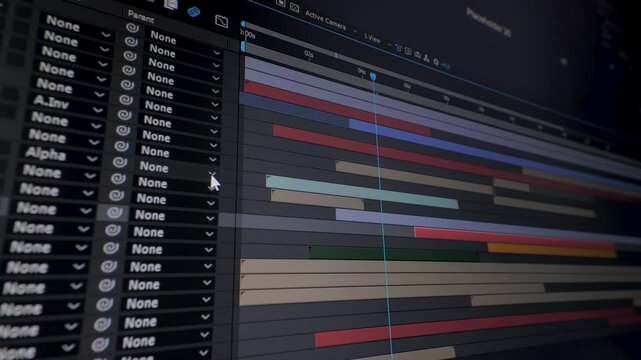This screenshot has height=360, width=641.
Task: Toggle the transparency grid icon beside Active Camera
Action: coord(294,7)
